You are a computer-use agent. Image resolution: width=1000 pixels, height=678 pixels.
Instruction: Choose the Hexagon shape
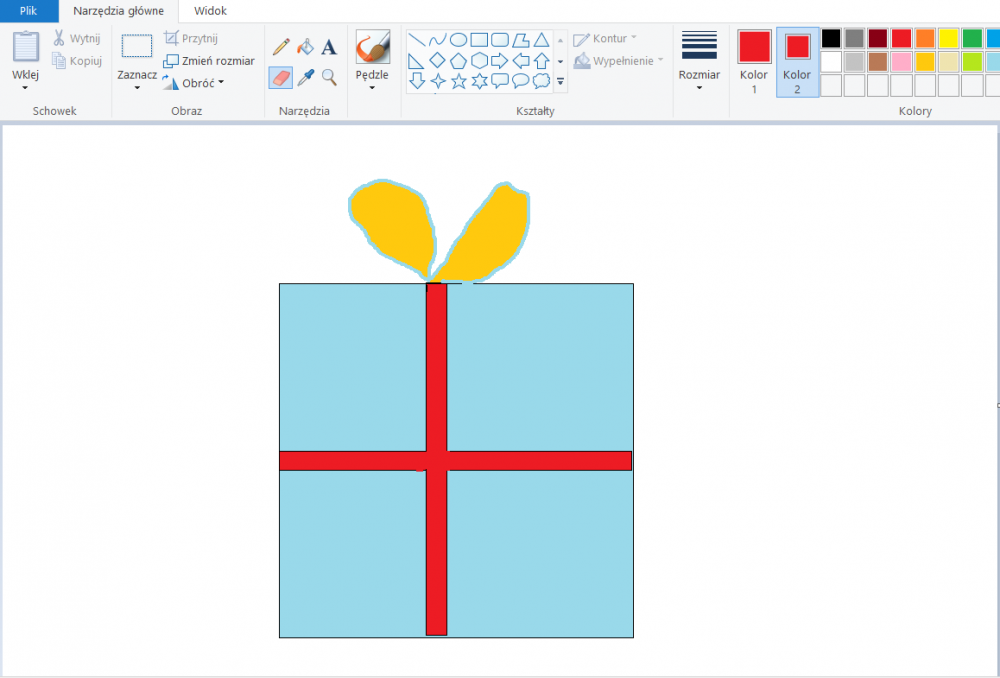(479, 61)
